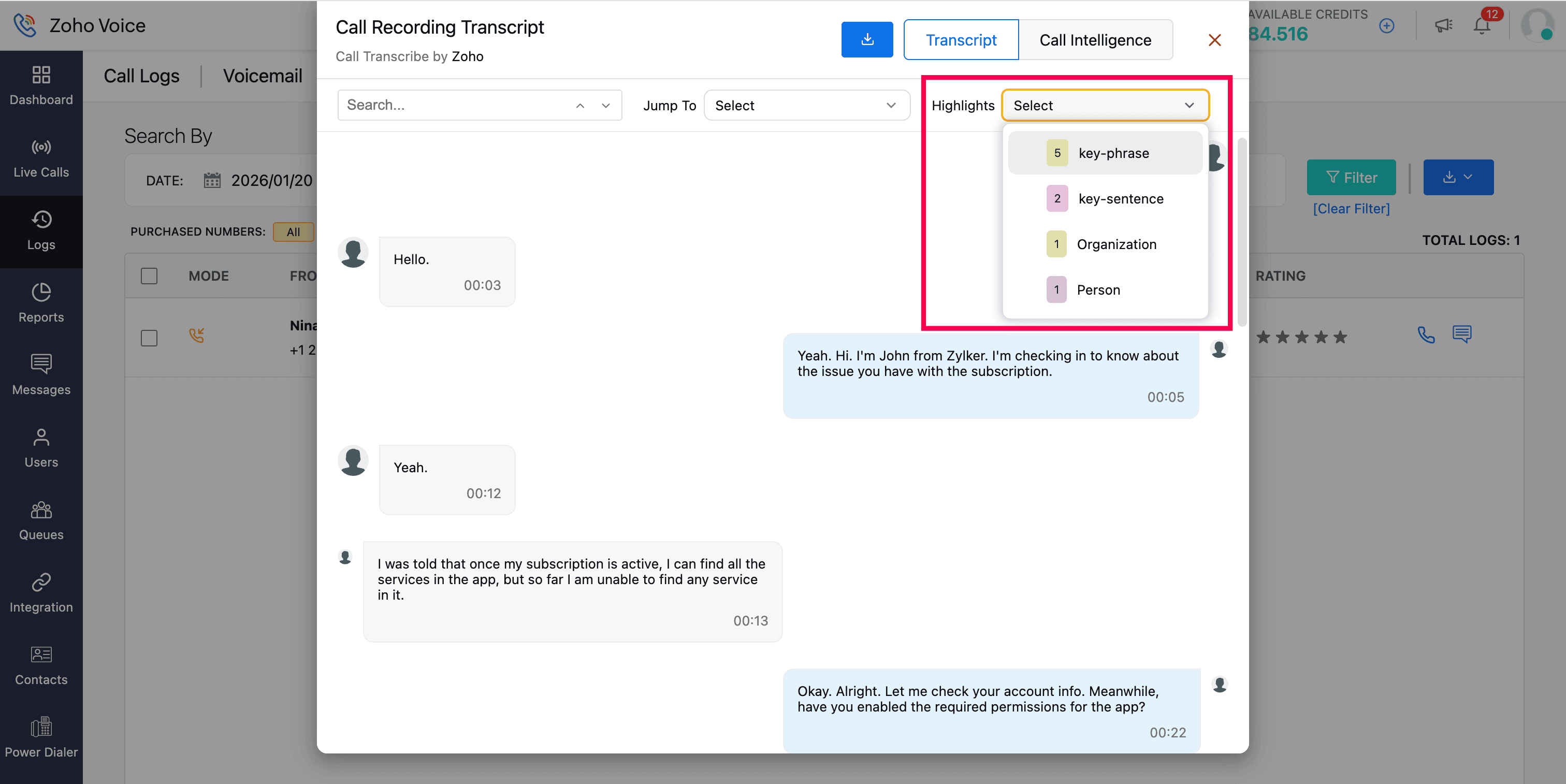
Task: Switch to the Call Intelligence tab
Action: (x=1095, y=40)
